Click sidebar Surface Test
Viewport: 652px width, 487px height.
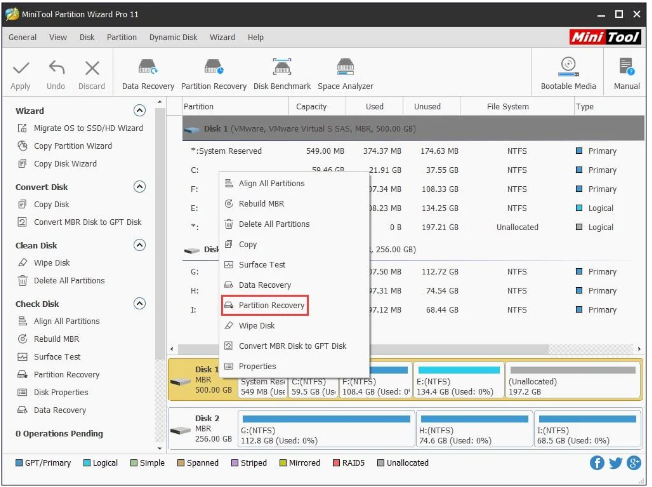57,357
